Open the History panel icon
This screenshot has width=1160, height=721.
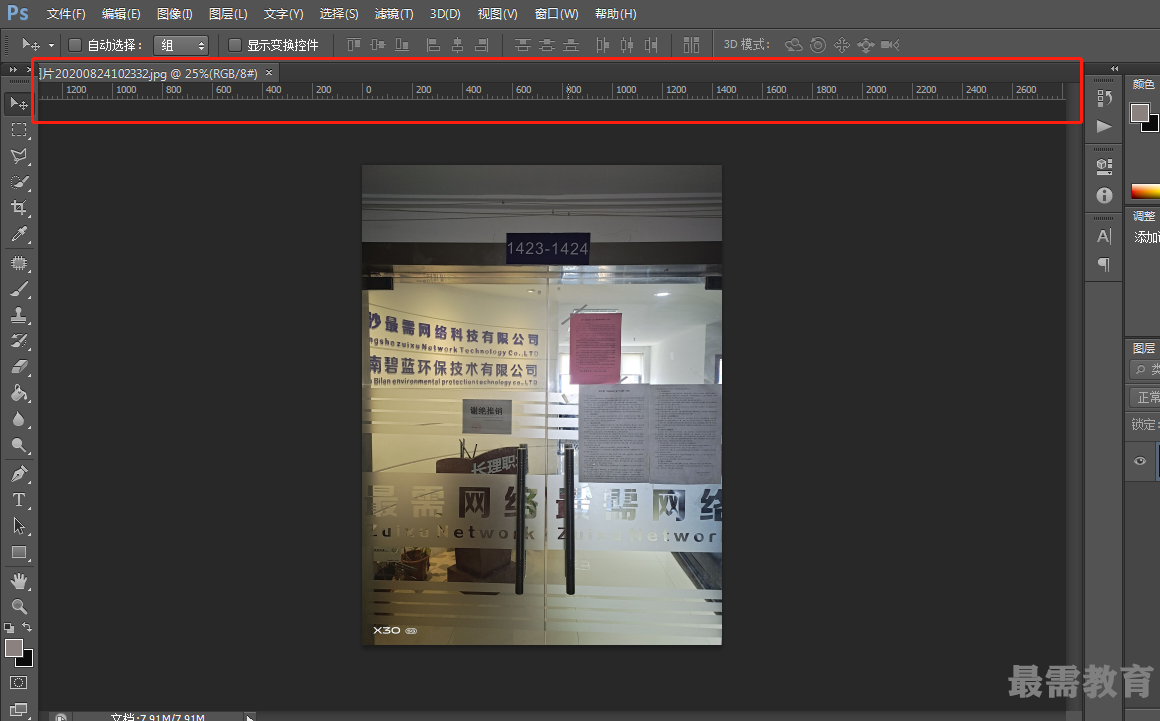point(1104,98)
